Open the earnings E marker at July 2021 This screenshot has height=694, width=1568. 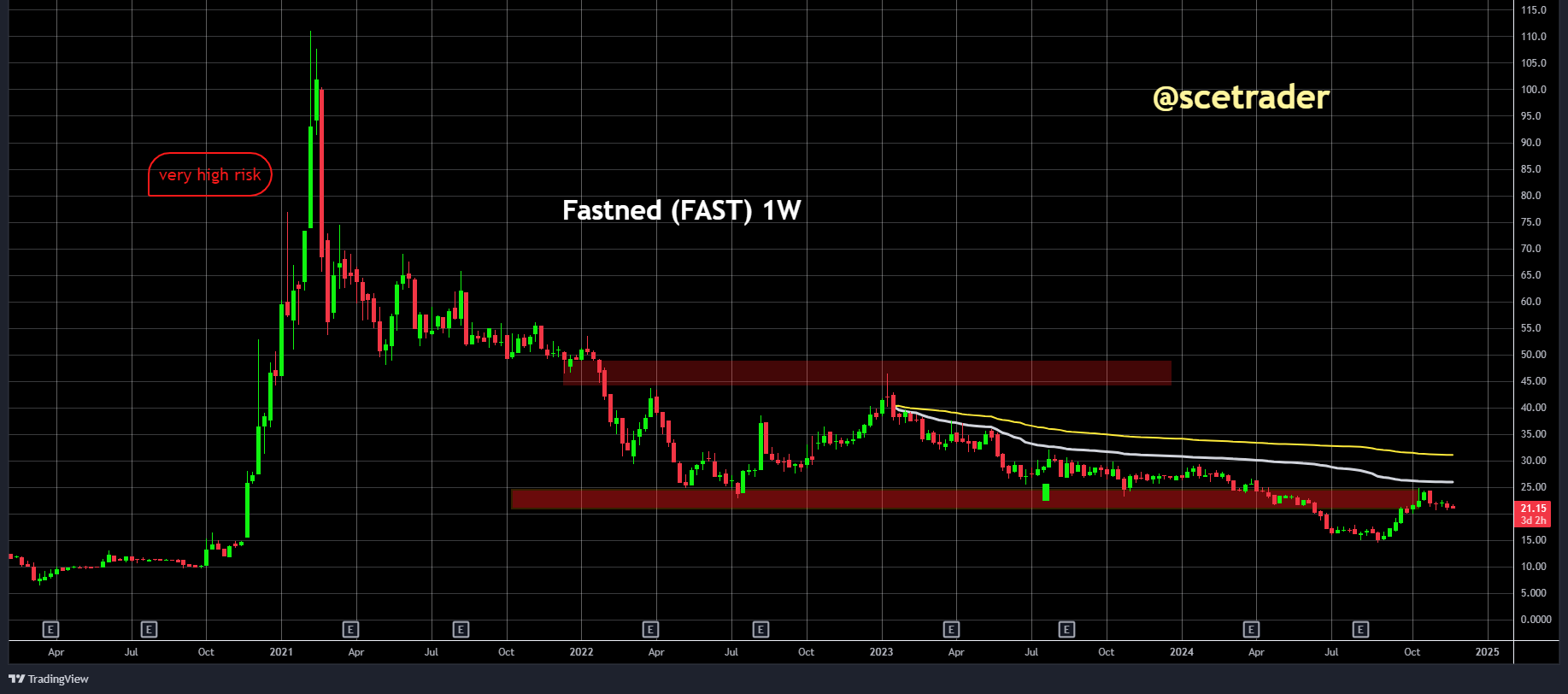pos(461,630)
